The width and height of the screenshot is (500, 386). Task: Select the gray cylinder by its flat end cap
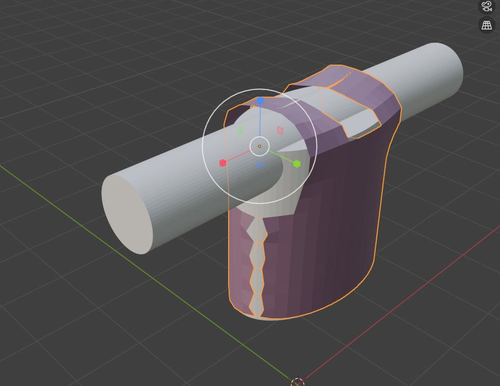127,214
